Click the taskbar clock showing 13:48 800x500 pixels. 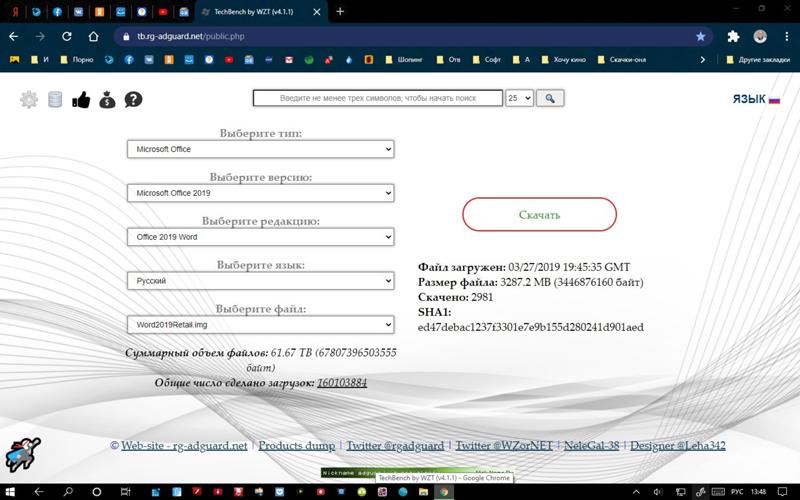758,492
